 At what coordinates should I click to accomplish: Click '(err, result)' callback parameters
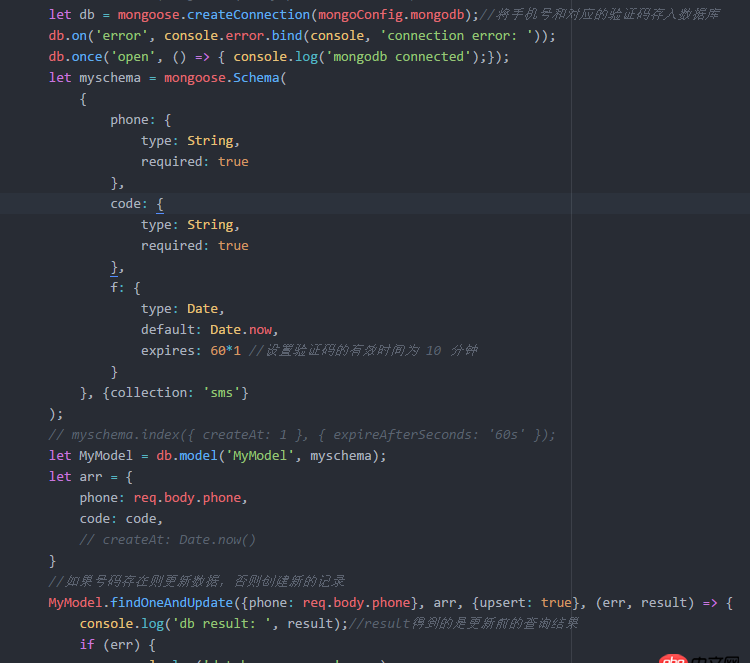click(645, 603)
